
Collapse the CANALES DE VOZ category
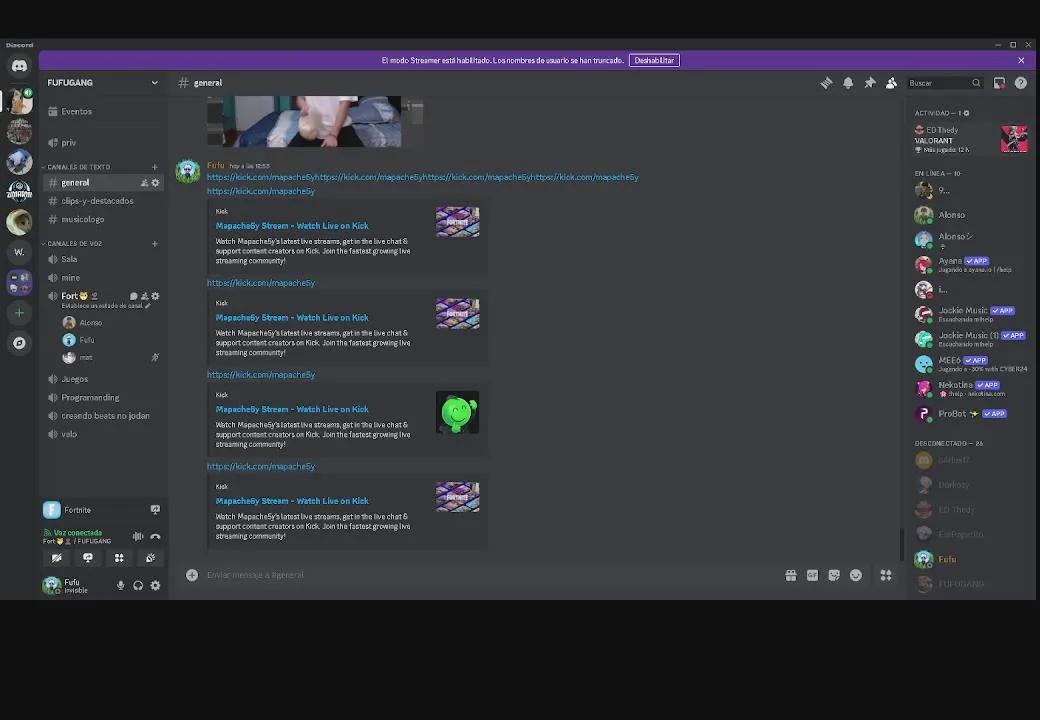pyautogui.click(x=75, y=243)
